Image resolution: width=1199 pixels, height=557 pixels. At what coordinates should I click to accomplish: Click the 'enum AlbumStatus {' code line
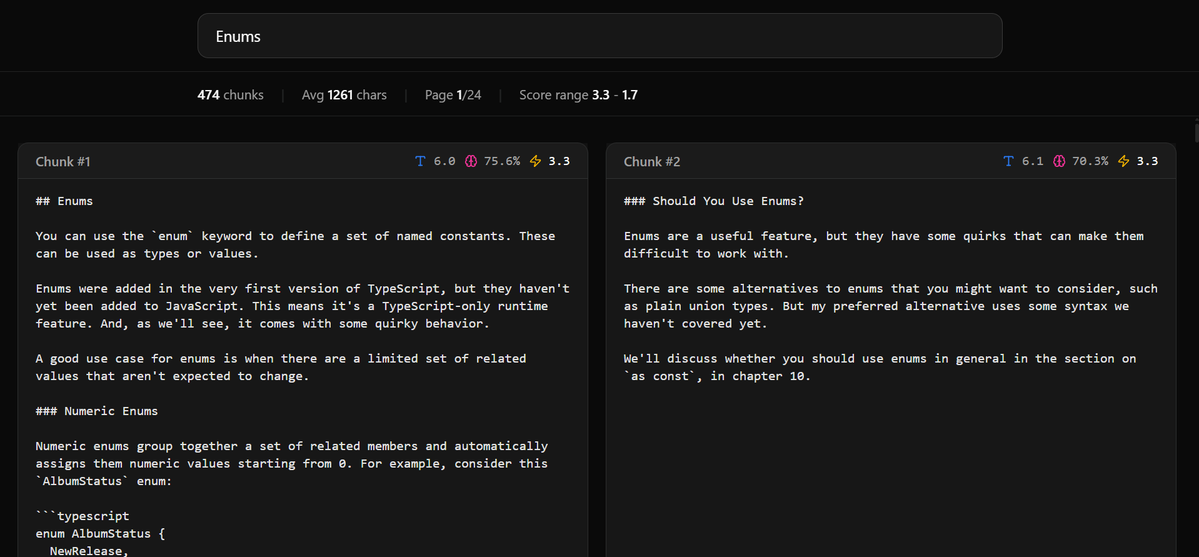100,533
